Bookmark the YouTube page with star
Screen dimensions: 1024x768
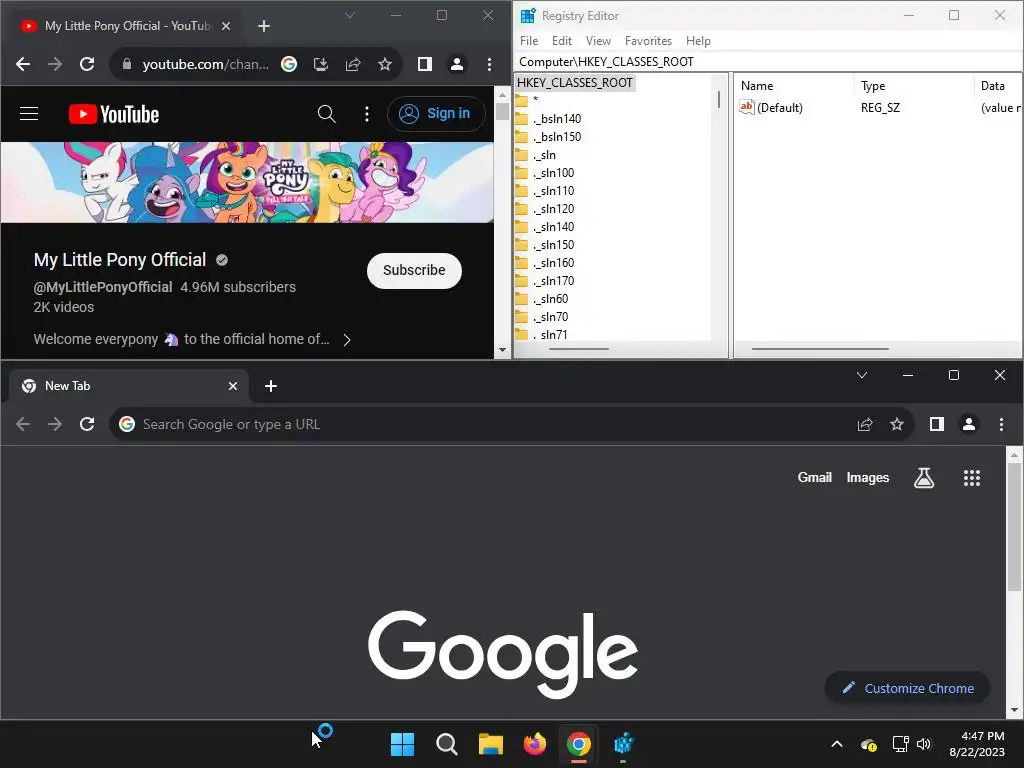click(x=385, y=64)
